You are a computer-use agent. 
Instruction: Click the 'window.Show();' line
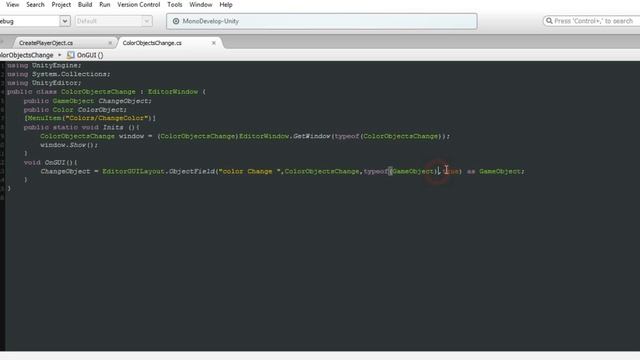(x=69, y=145)
